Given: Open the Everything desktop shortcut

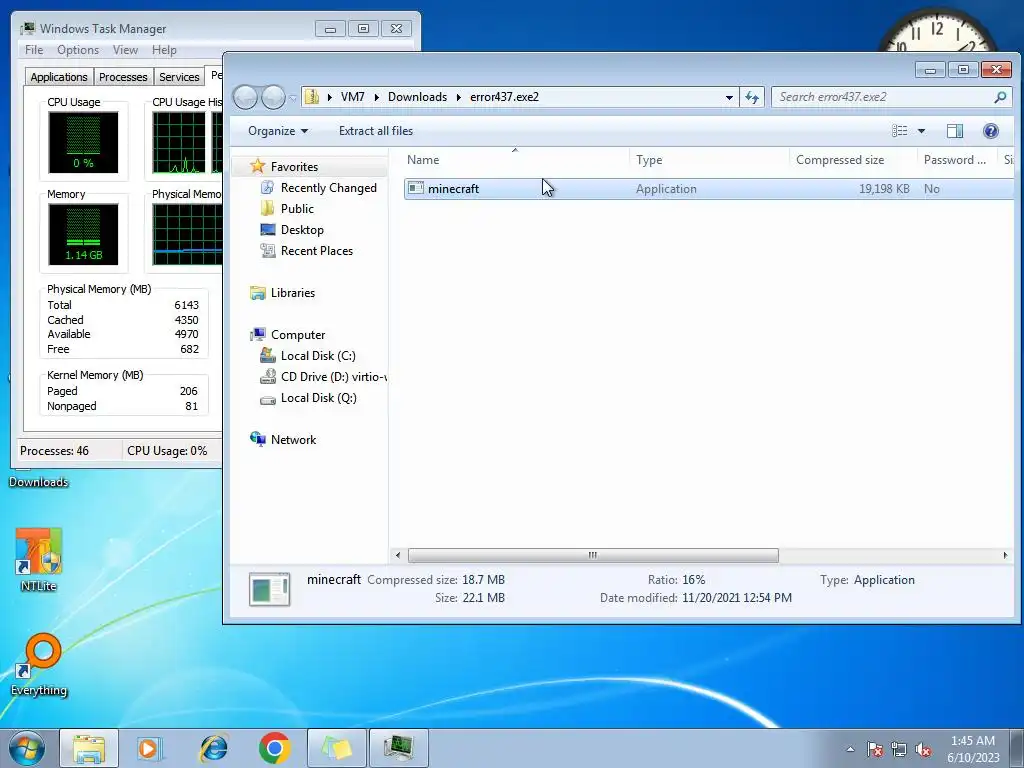Looking at the screenshot, I should [39, 665].
